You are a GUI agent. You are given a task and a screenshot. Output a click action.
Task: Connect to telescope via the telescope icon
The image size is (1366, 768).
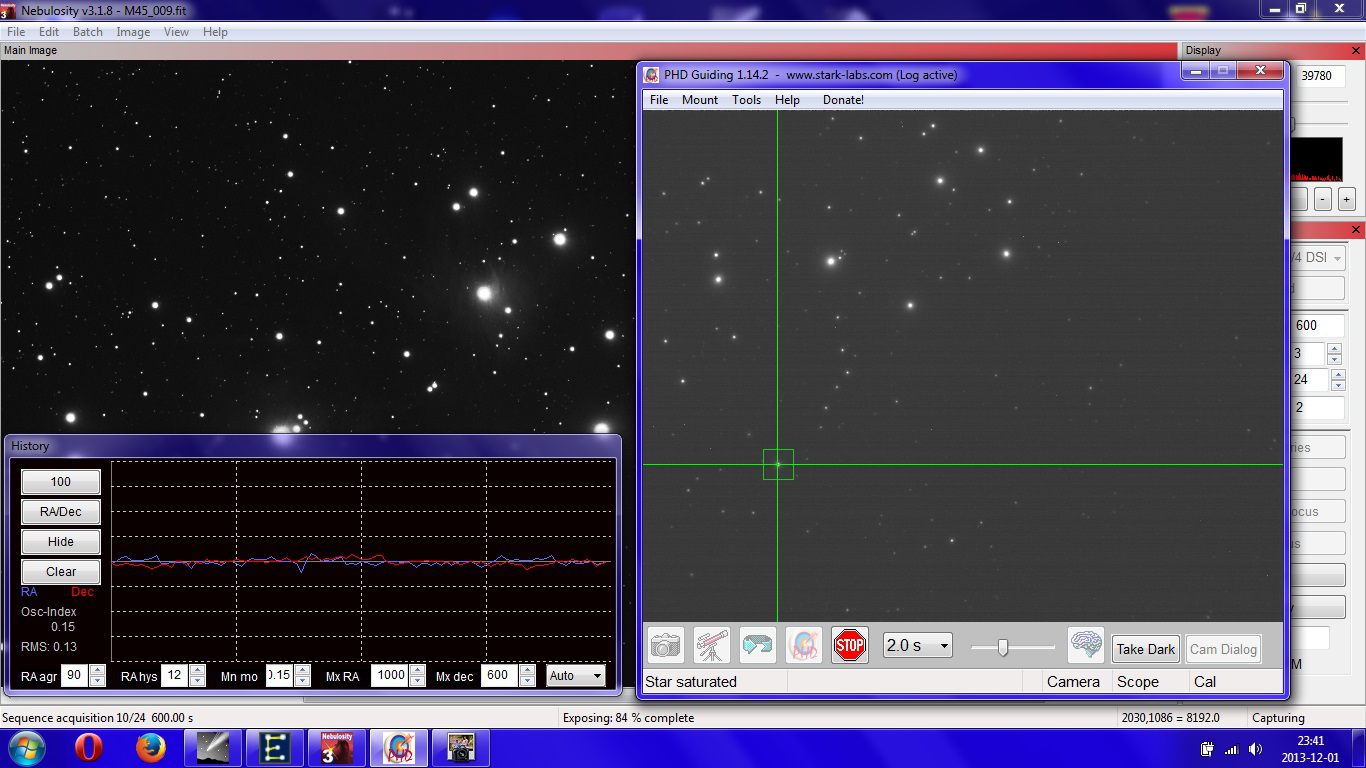click(710, 645)
